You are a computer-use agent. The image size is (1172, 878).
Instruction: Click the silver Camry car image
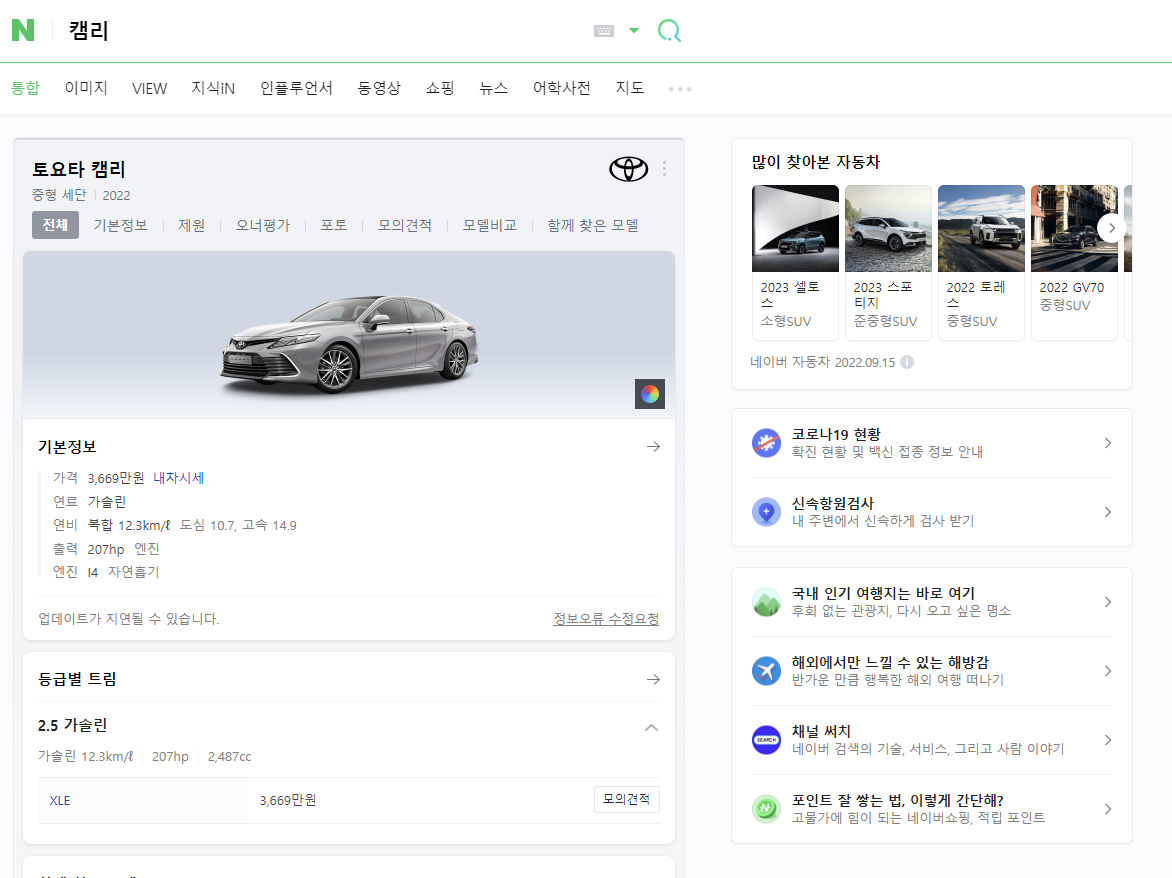349,343
